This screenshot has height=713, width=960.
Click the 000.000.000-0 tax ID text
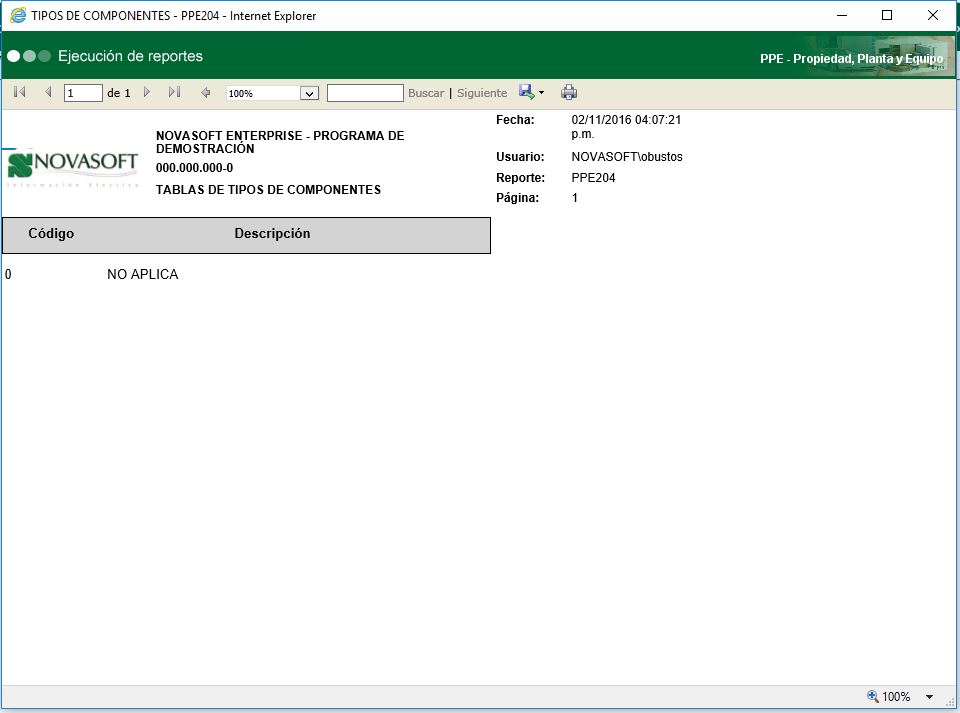click(x=194, y=168)
